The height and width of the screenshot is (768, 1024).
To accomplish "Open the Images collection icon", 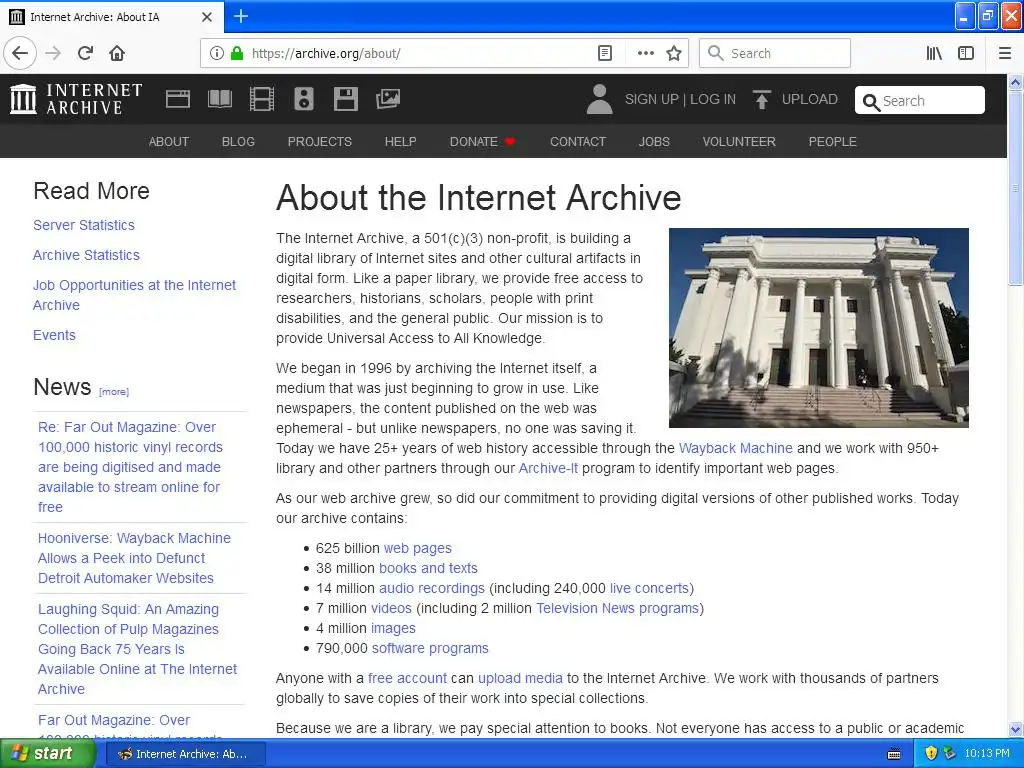I will [x=388, y=99].
